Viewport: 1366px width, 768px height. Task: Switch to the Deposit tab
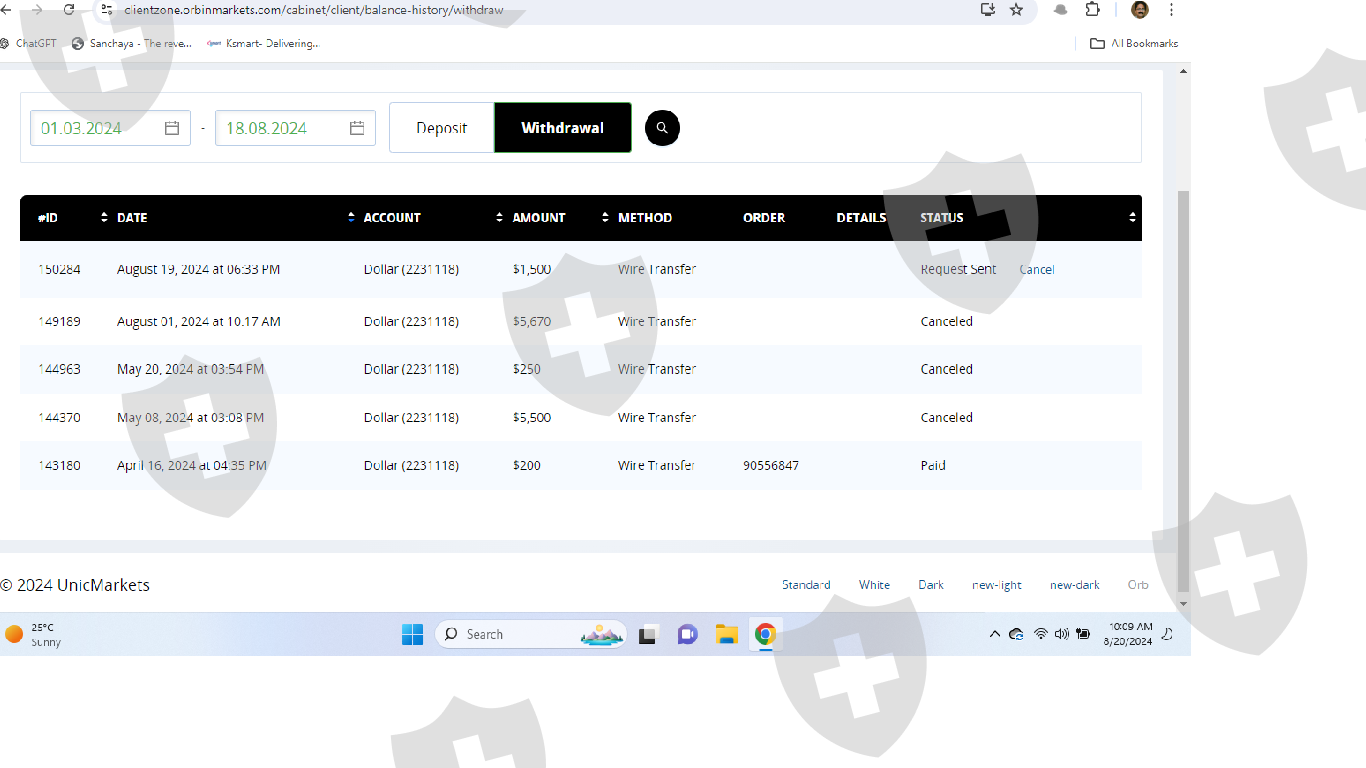point(442,128)
